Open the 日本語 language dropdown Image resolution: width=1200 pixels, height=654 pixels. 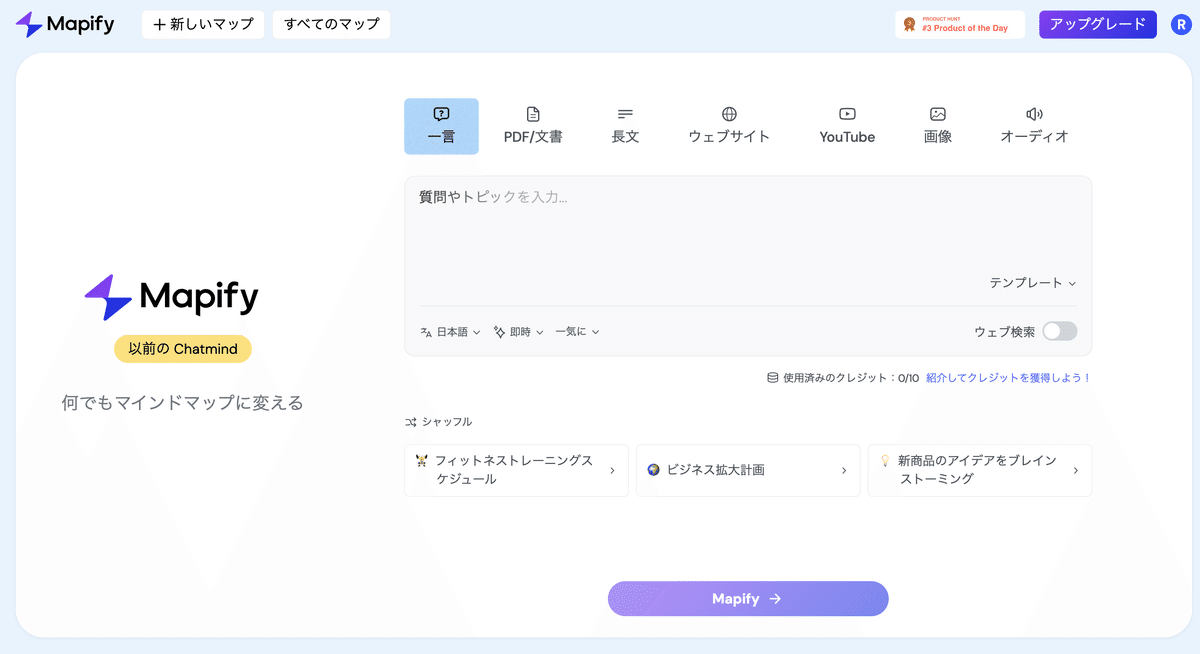449,331
